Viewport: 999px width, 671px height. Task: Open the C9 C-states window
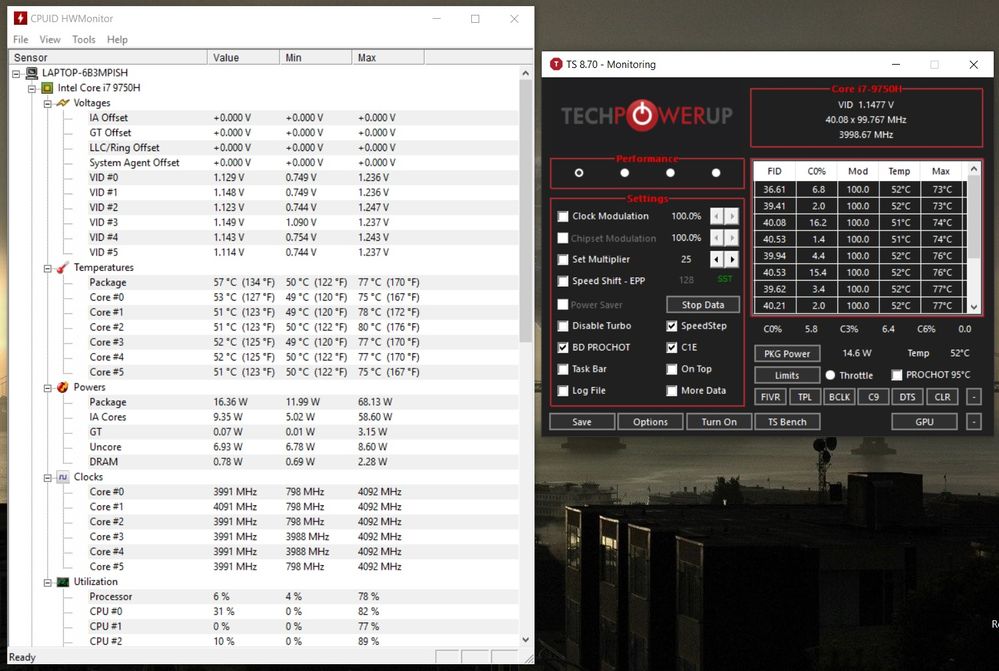click(x=873, y=397)
